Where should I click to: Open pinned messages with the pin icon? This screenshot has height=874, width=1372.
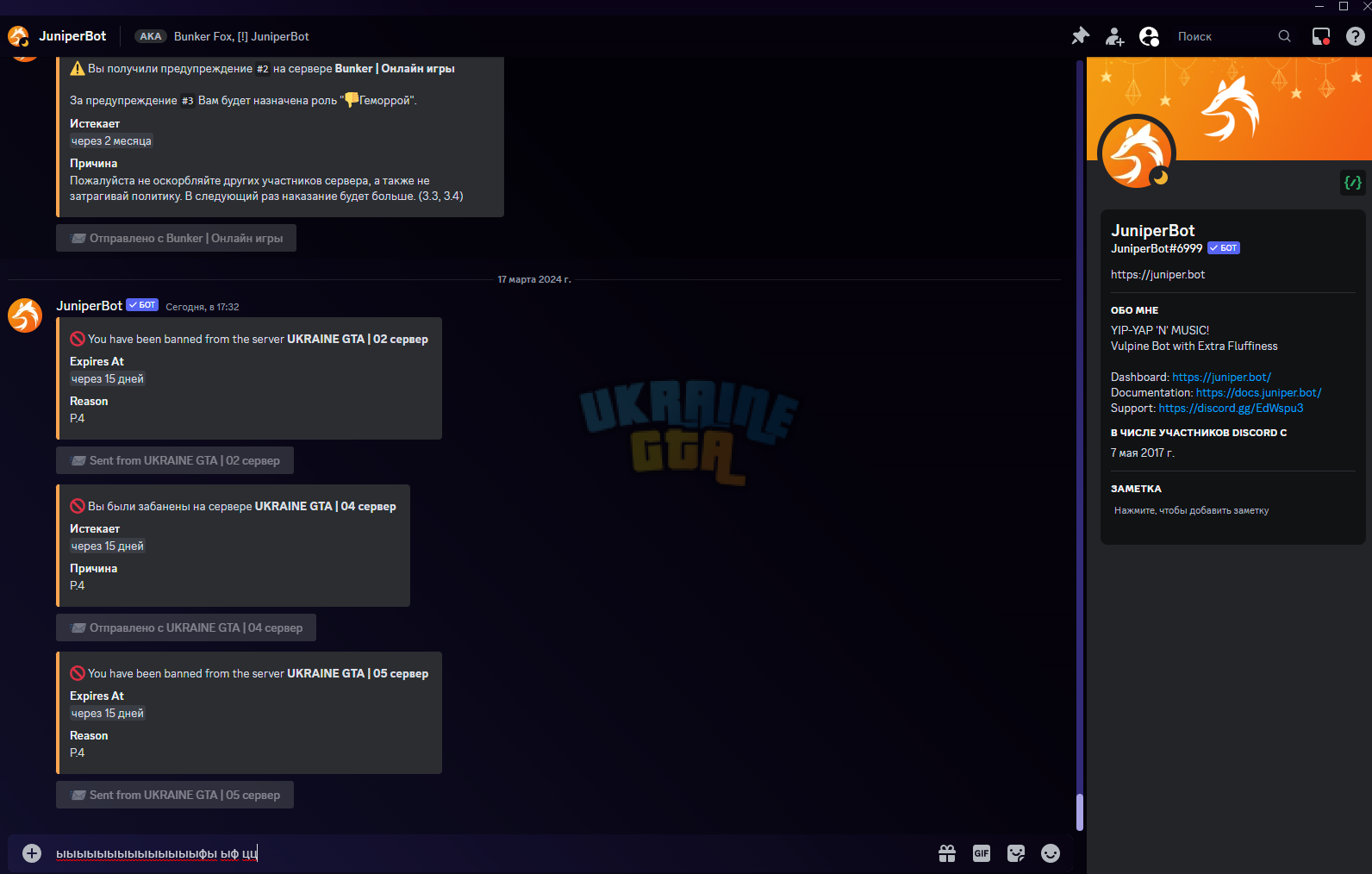pos(1080,36)
